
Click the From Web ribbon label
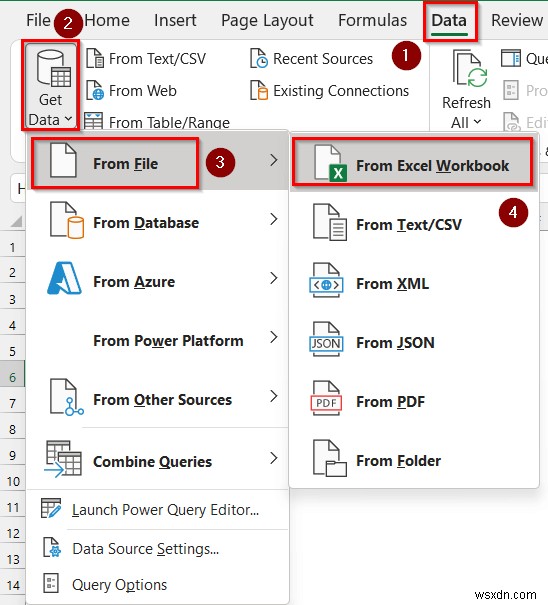click(x=143, y=91)
